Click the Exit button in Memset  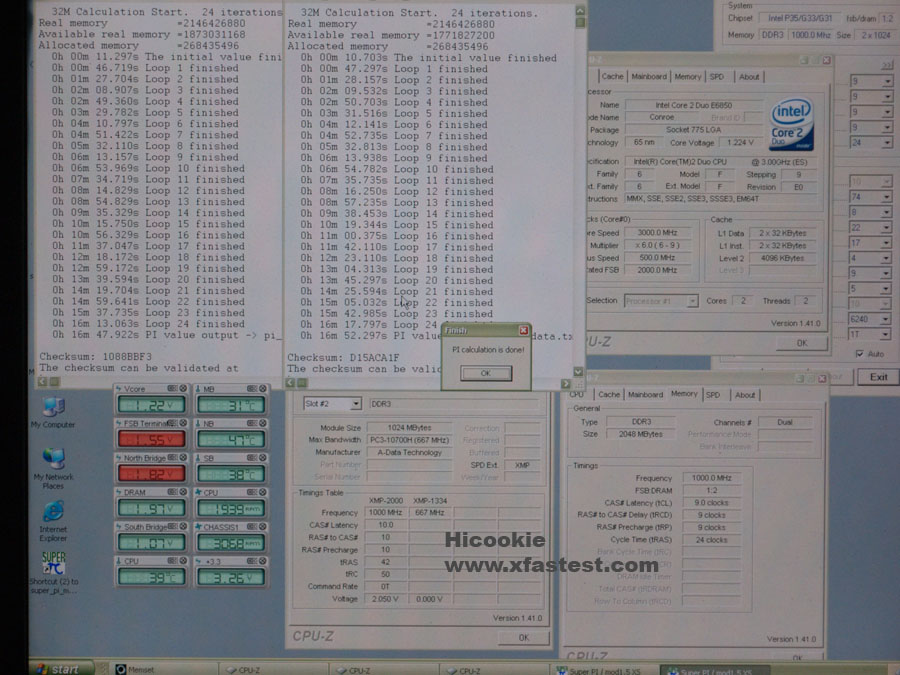click(x=878, y=377)
